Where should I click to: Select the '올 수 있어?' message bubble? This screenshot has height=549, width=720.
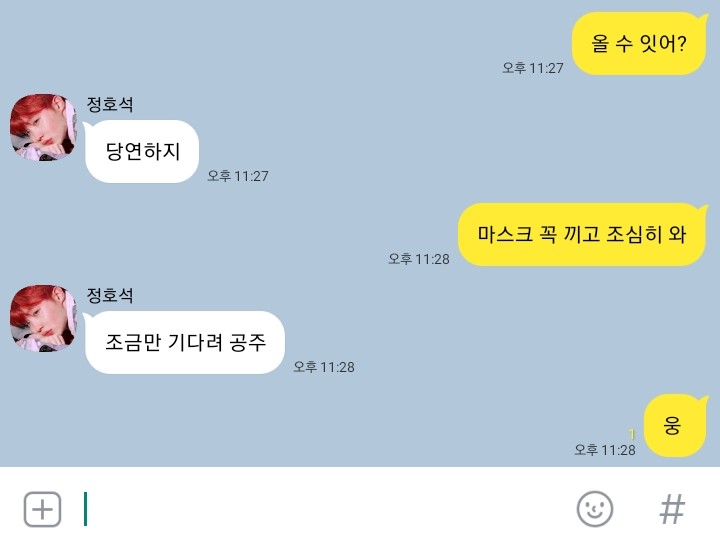[639, 44]
